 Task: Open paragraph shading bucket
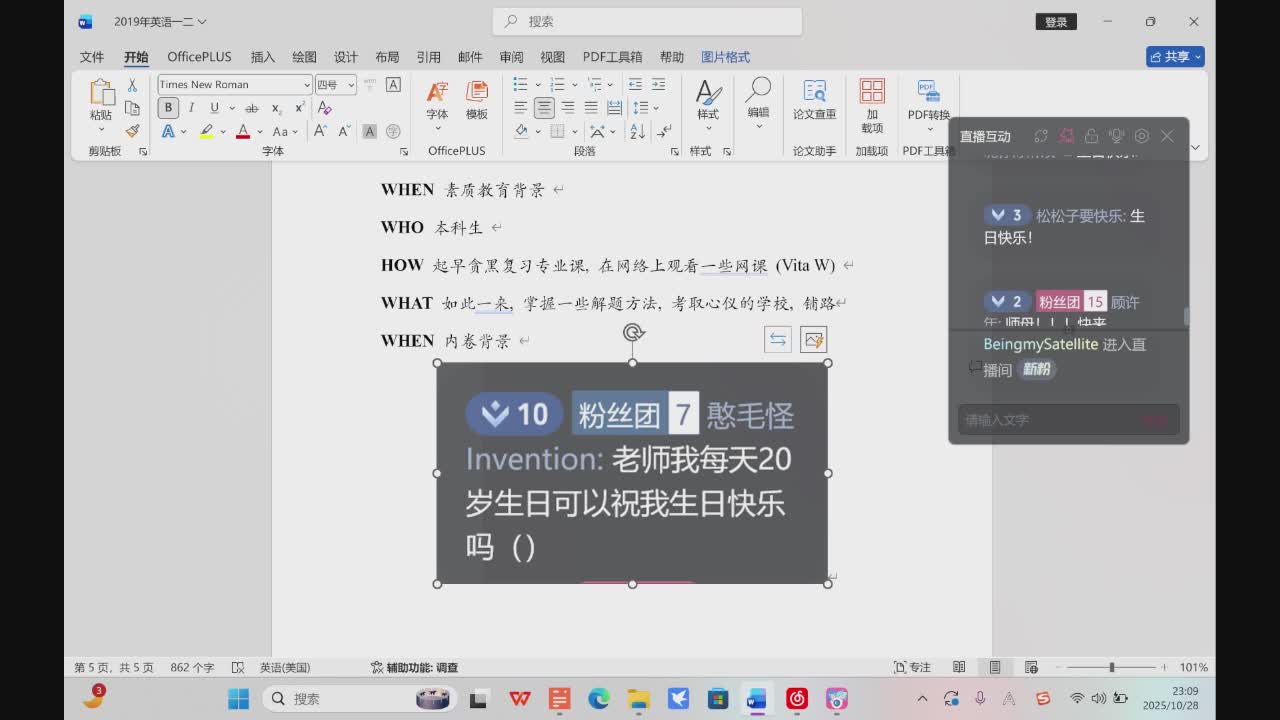click(x=521, y=131)
